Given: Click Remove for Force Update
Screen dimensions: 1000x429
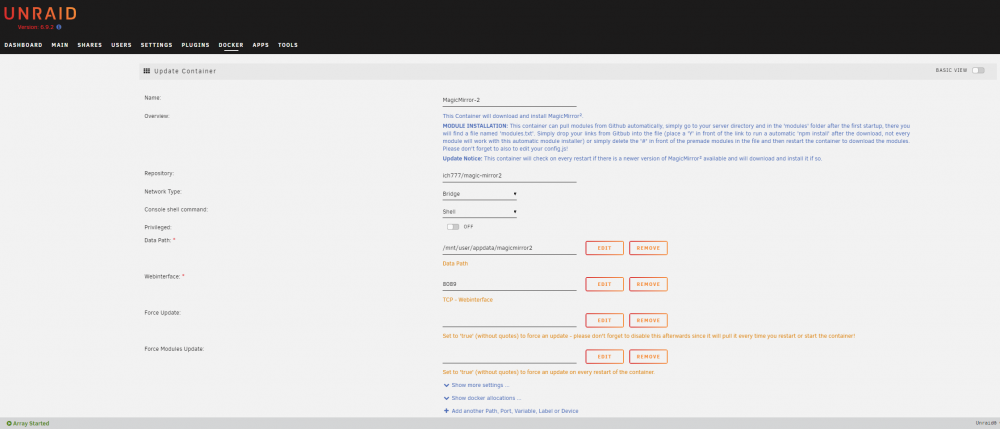Looking at the screenshot, I should pos(648,321).
